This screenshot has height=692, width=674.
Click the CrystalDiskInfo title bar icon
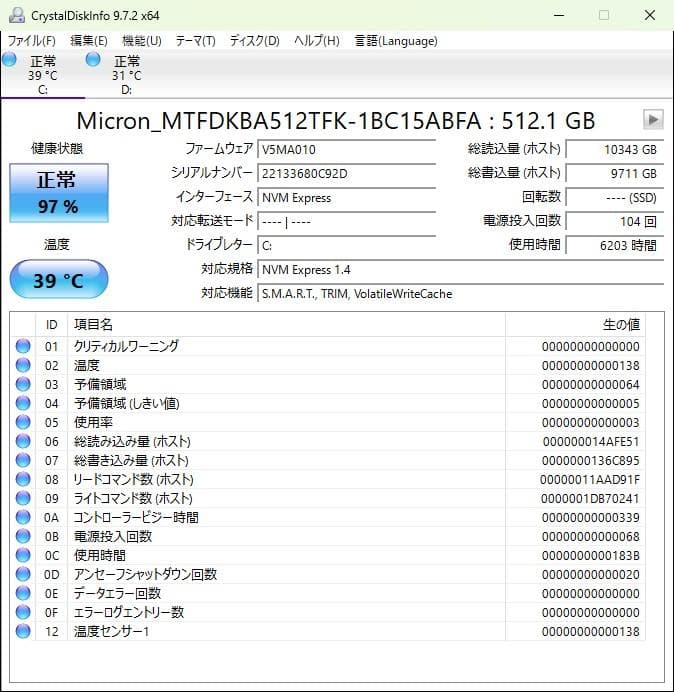click(x=17, y=15)
